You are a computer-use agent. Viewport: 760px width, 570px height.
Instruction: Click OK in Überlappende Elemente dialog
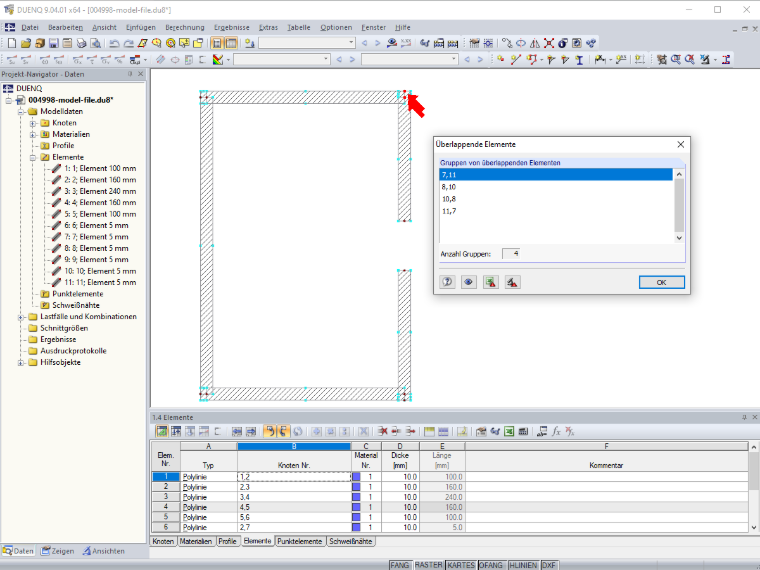pos(662,282)
